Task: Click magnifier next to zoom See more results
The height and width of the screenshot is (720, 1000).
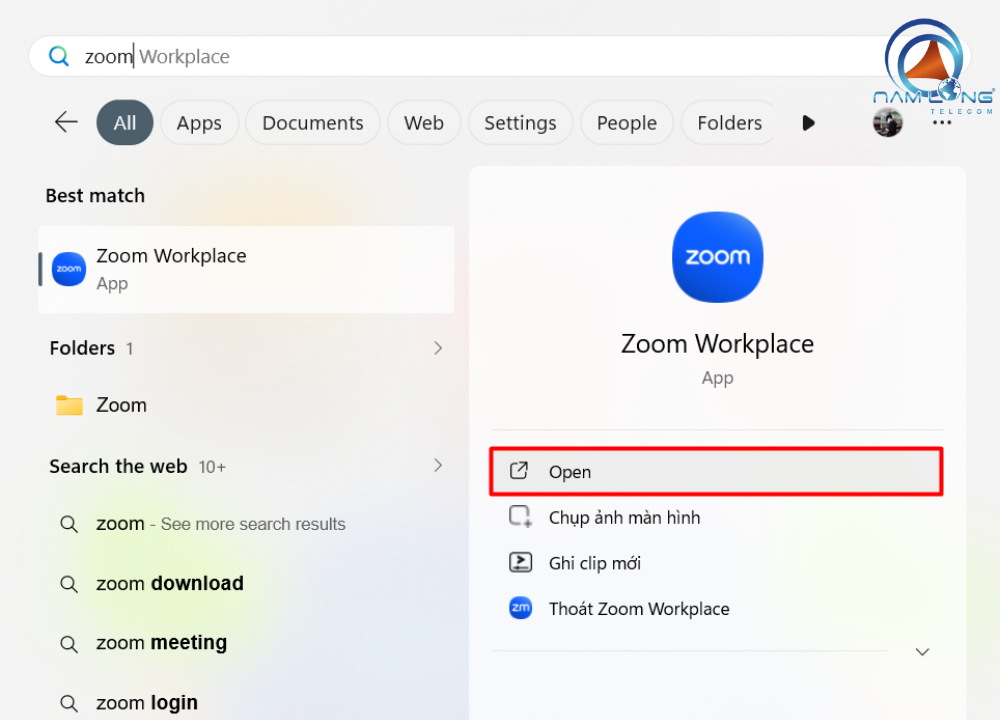Action: (x=69, y=524)
